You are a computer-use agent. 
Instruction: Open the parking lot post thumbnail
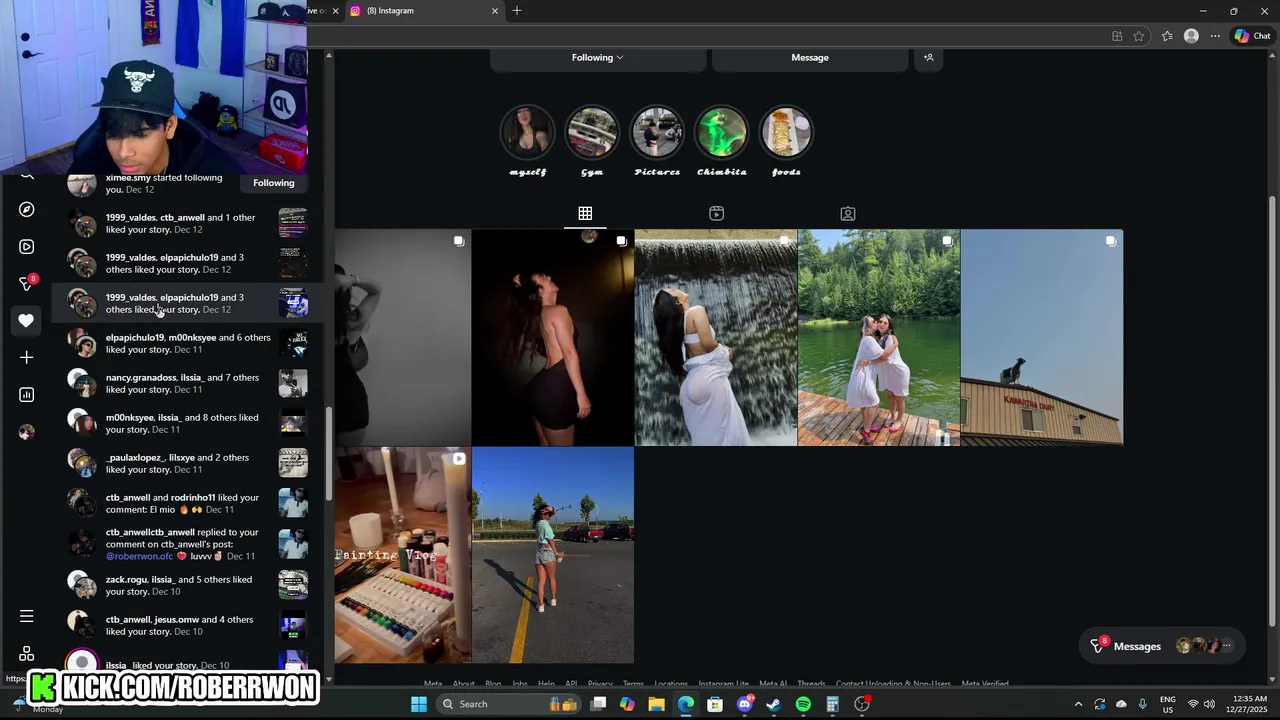(553, 555)
